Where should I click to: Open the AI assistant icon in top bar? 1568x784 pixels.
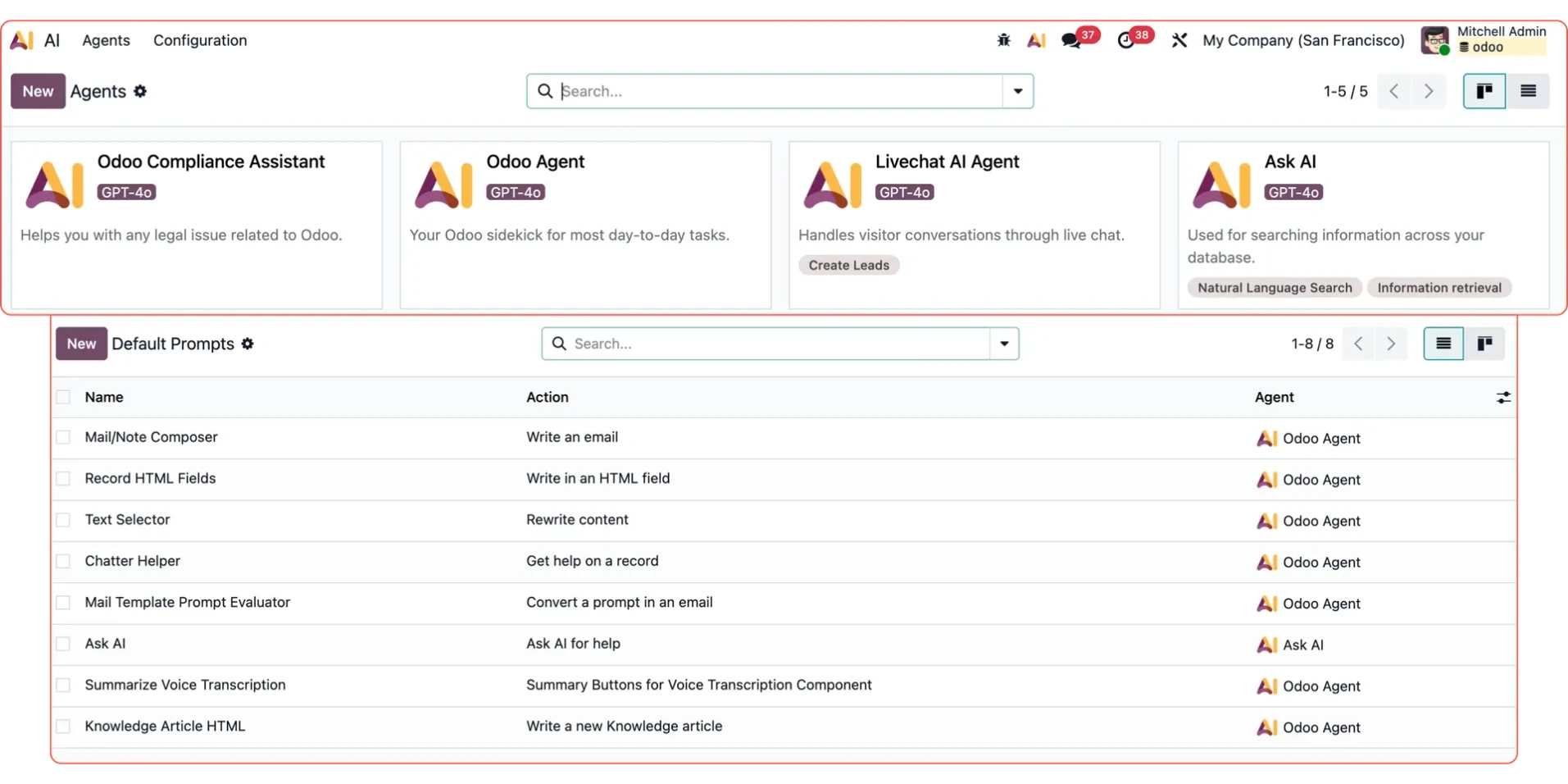pos(1036,40)
